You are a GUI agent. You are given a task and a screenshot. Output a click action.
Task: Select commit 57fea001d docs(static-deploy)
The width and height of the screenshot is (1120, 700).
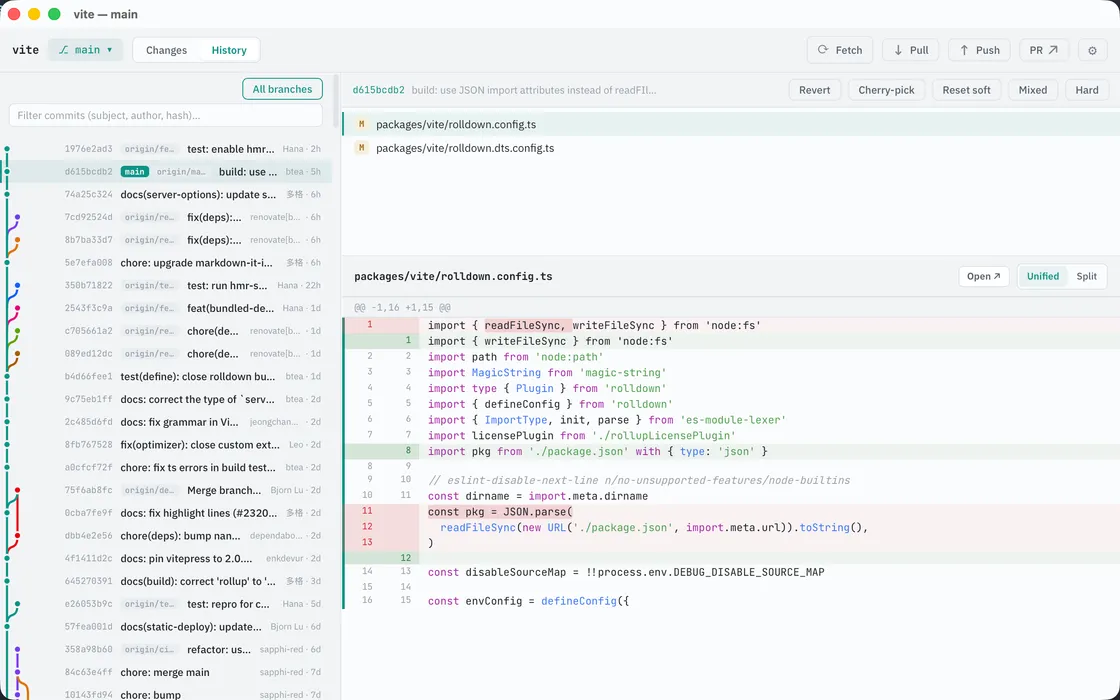[166, 626]
